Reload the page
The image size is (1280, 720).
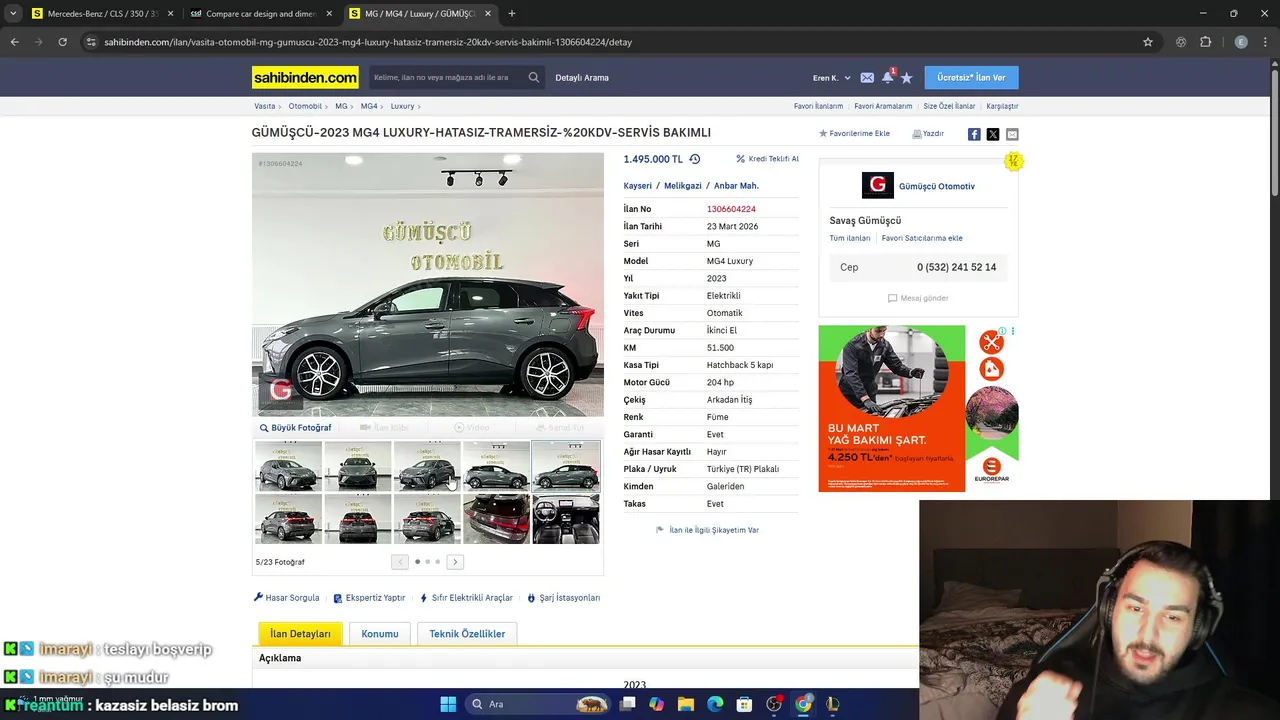[62, 42]
